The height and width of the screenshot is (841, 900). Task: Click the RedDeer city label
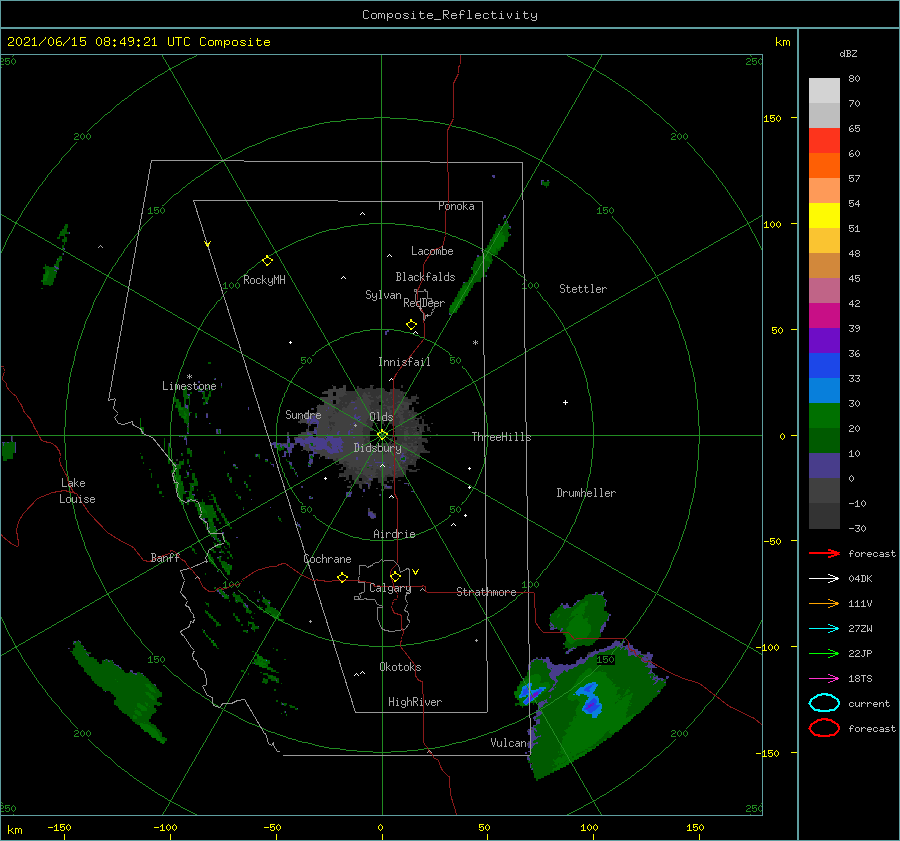(424, 303)
